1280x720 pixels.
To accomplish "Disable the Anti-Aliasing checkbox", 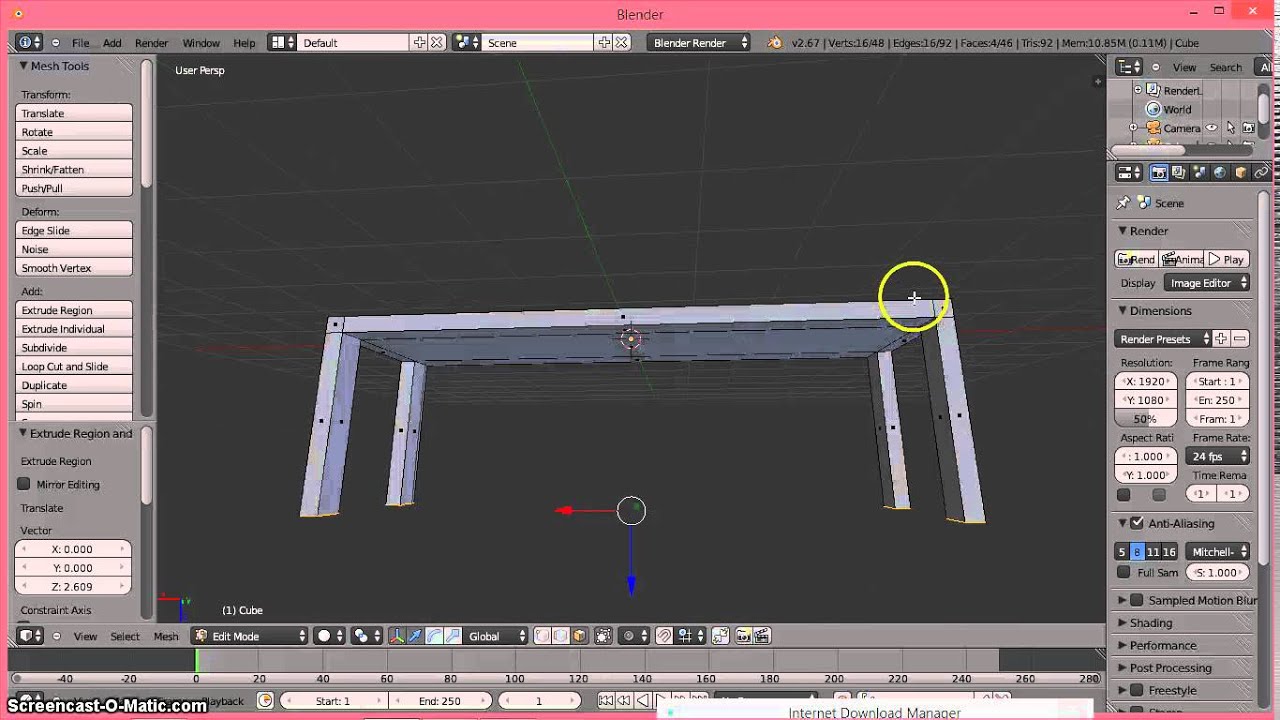I will 1137,523.
